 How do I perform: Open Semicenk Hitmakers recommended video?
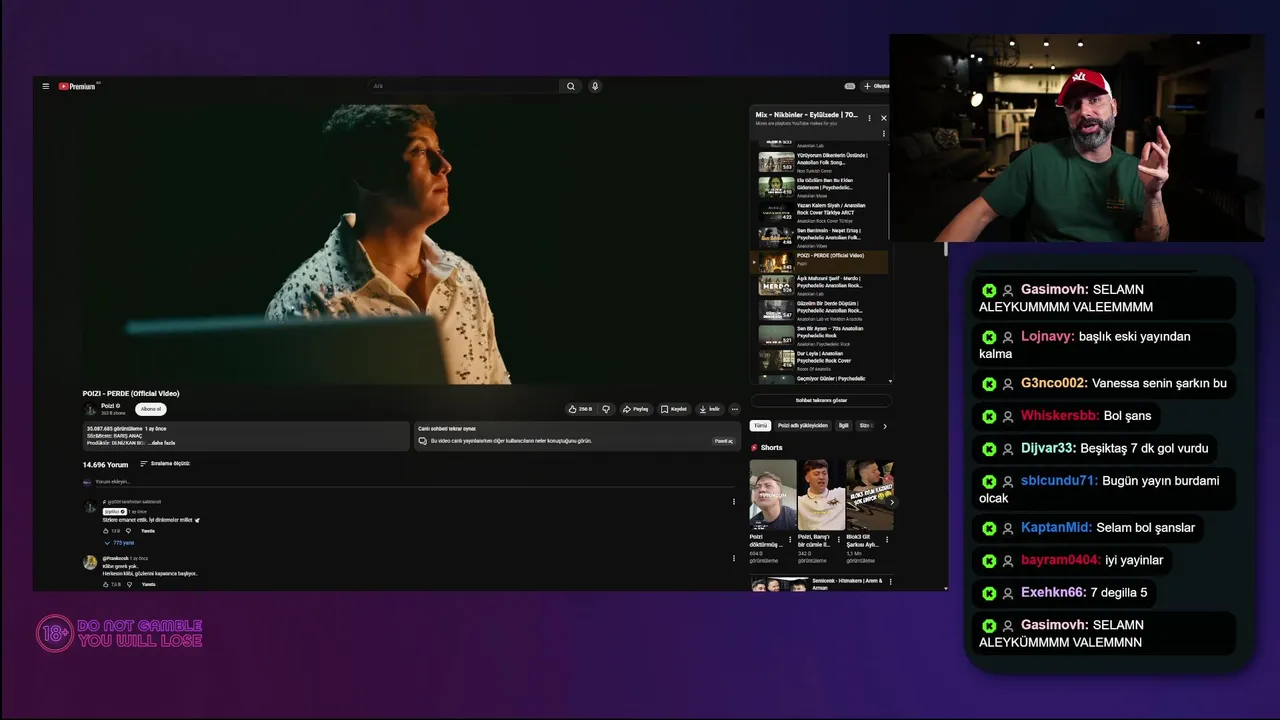coord(818,584)
